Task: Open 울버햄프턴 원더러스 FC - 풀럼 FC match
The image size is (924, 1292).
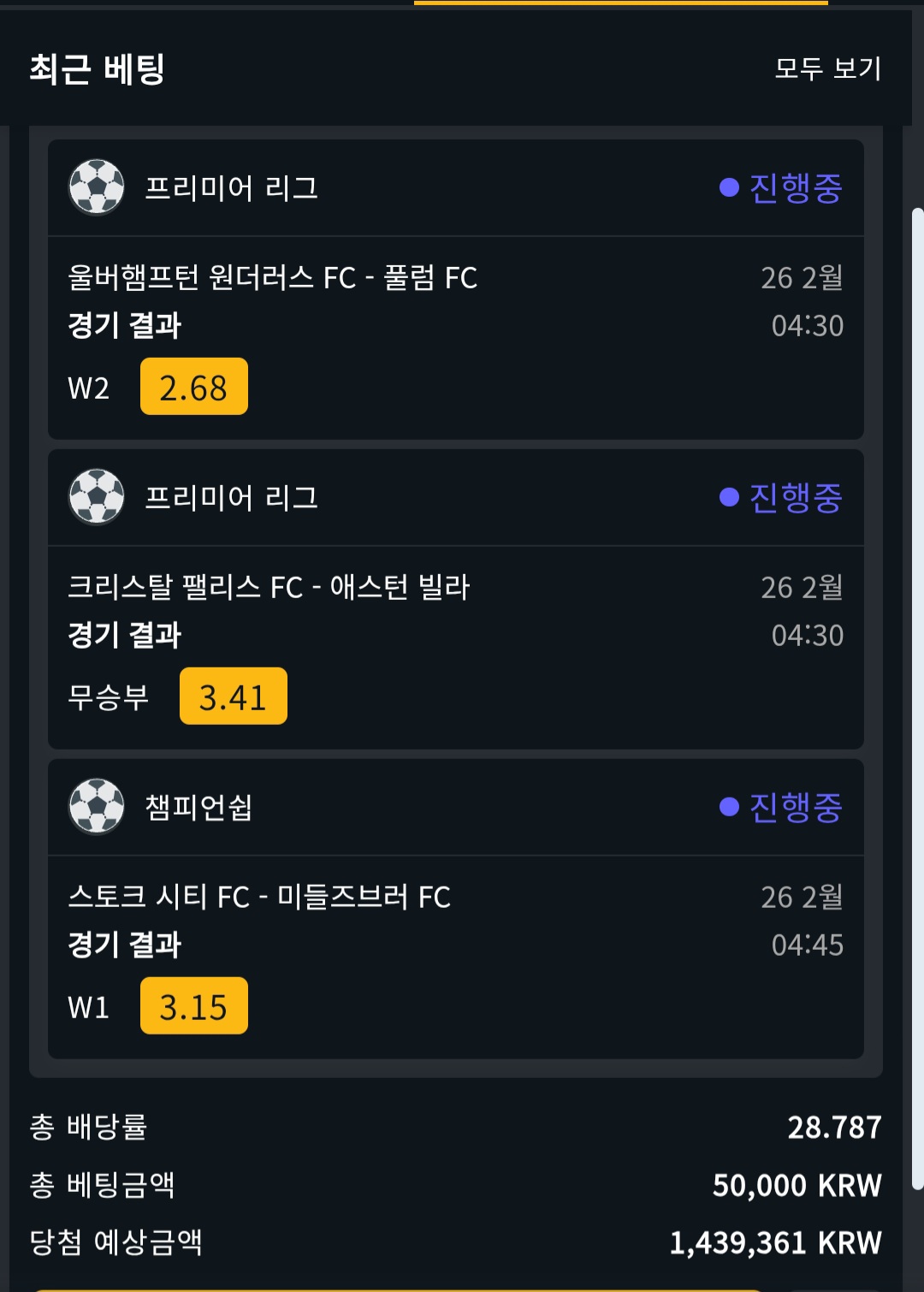Action: point(272,277)
